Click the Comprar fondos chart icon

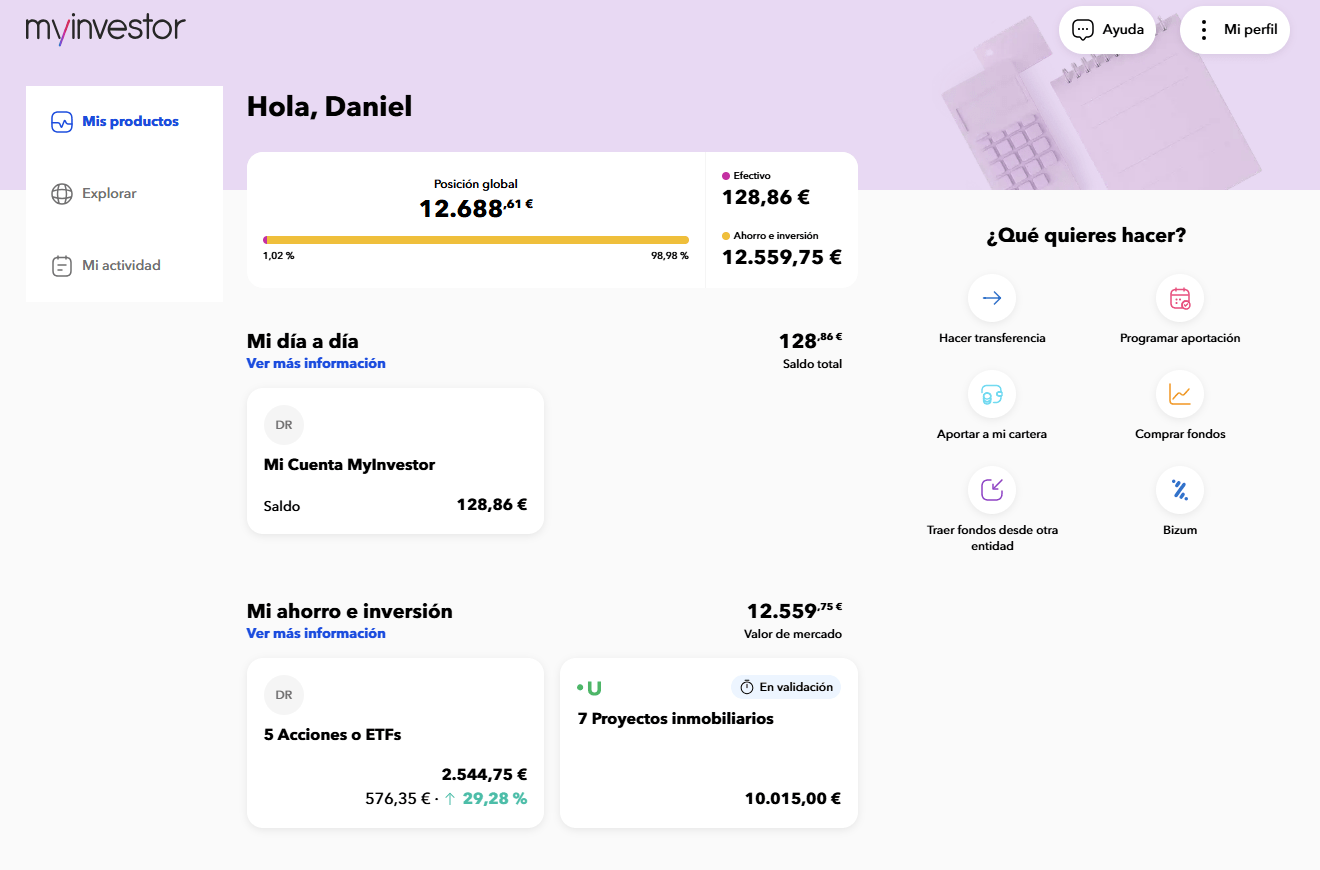(x=1180, y=394)
